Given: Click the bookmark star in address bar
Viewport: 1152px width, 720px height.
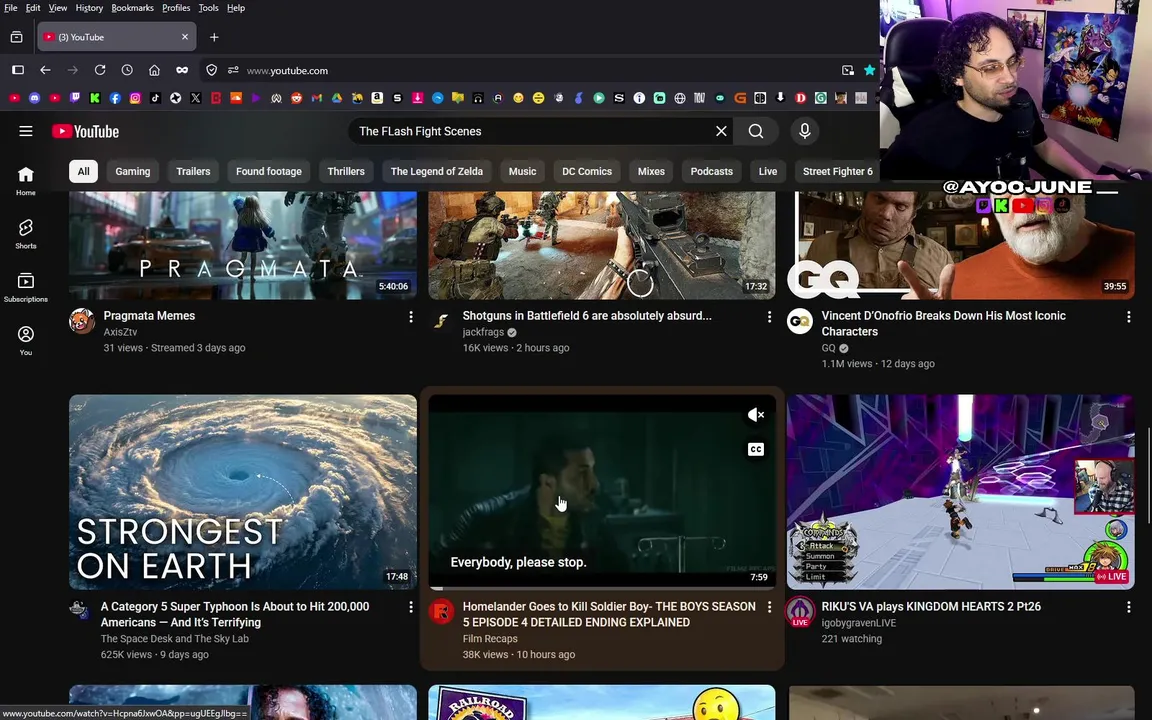Looking at the screenshot, I should [869, 71].
